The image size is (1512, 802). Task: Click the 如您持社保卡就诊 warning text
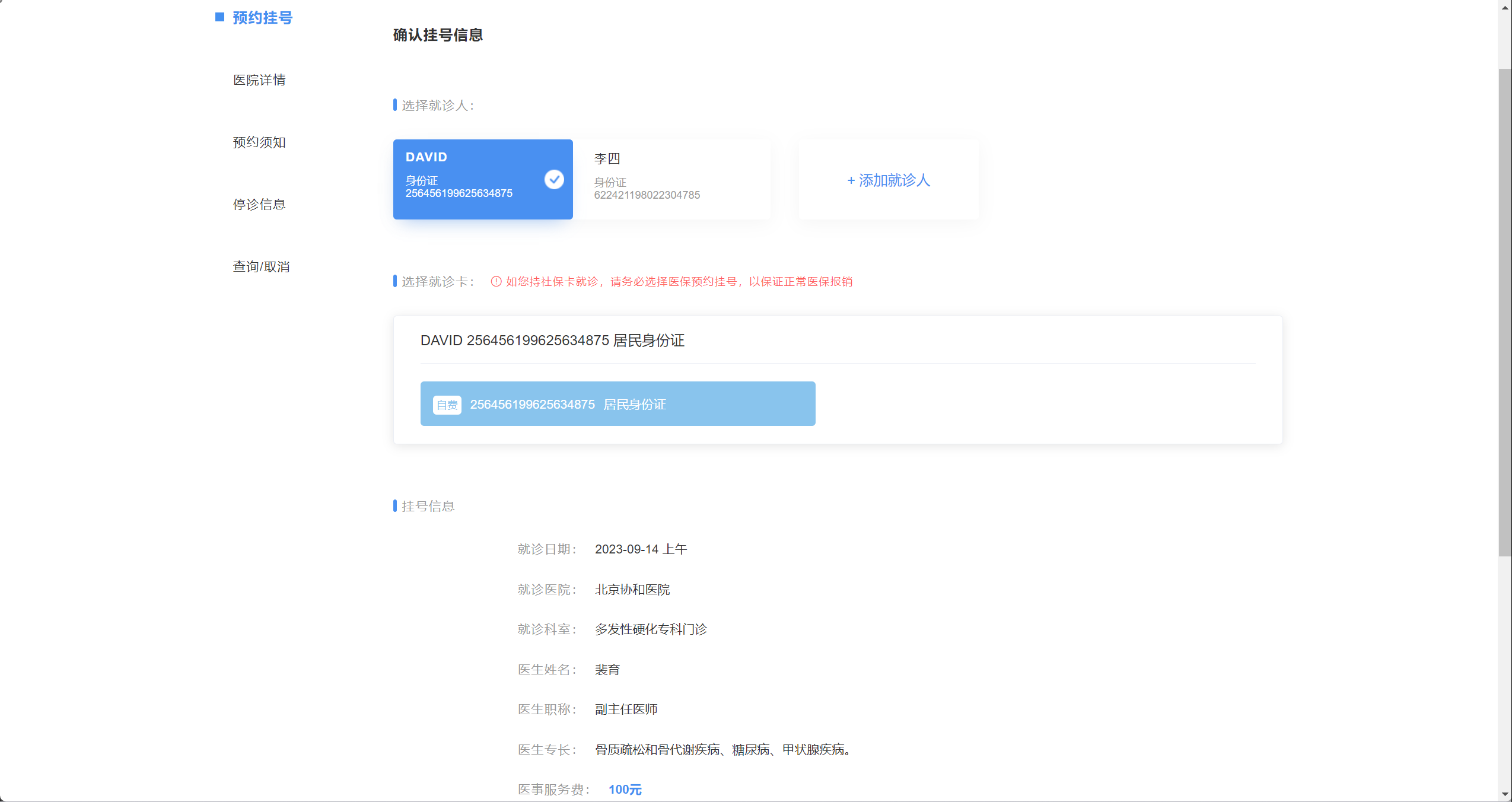679,282
